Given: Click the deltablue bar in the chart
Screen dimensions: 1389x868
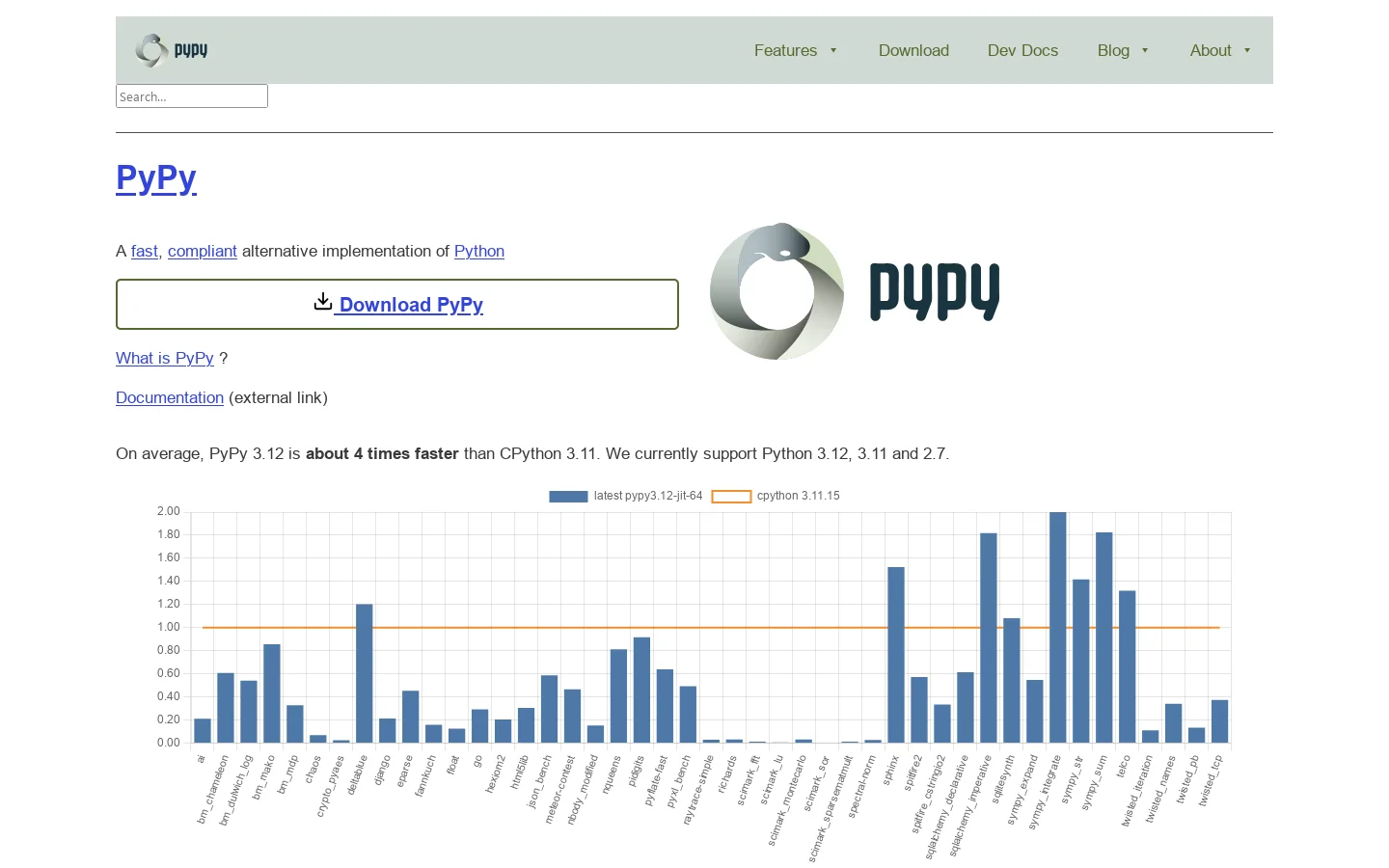Looking at the screenshot, I should [x=365, y=673].
